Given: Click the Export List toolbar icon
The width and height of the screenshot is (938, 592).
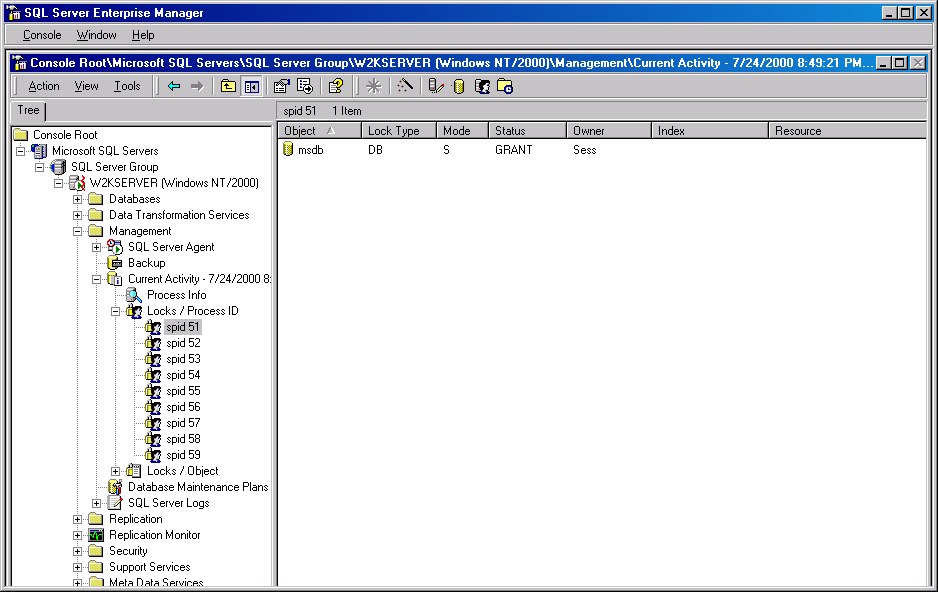Looking at the screenshot, I should 305,86.
